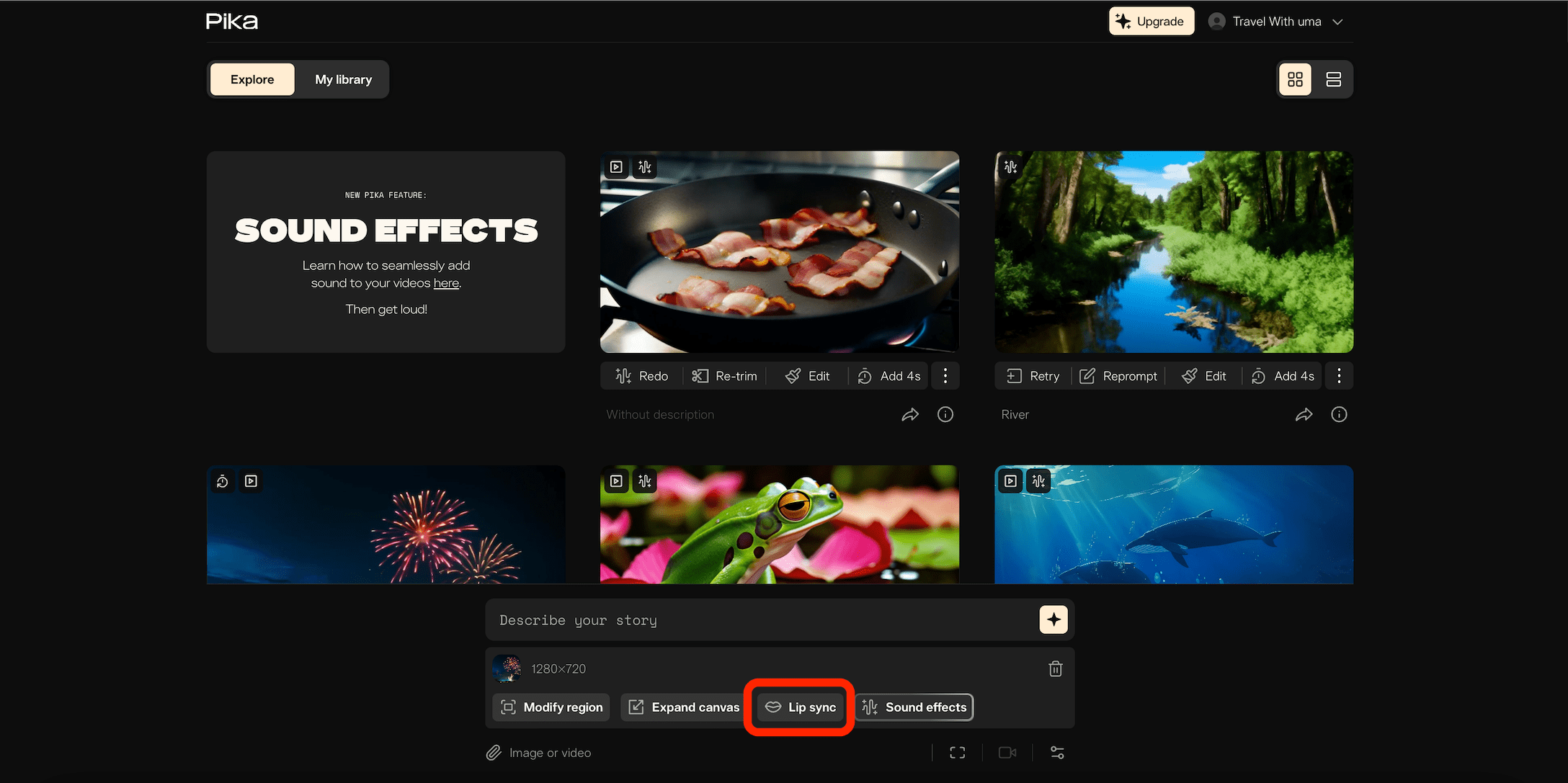1568x783 pixels.
Task: Click the Lip sync button
Action: (x=800, y=707)
